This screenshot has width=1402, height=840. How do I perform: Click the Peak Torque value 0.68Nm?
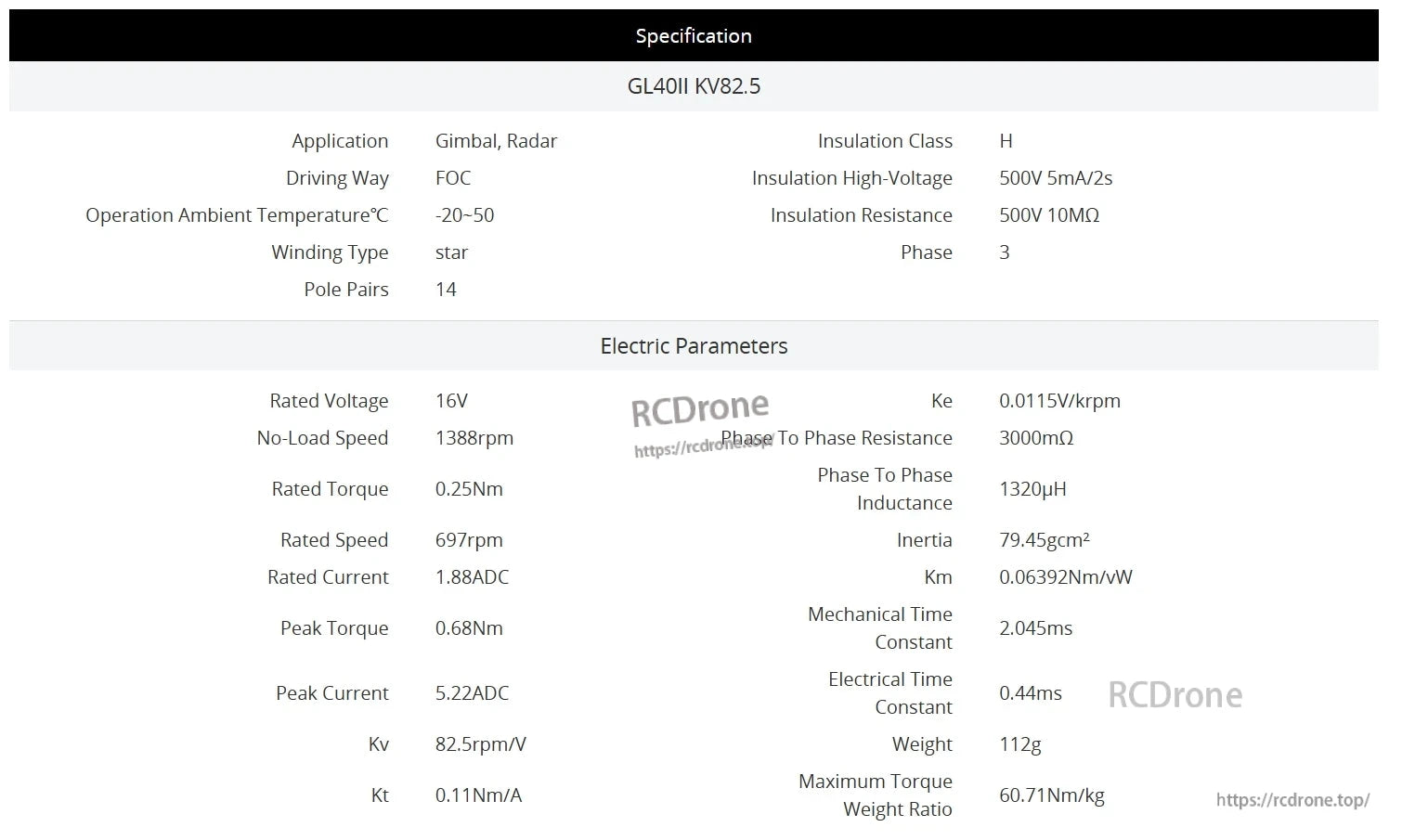pos(469,628)
